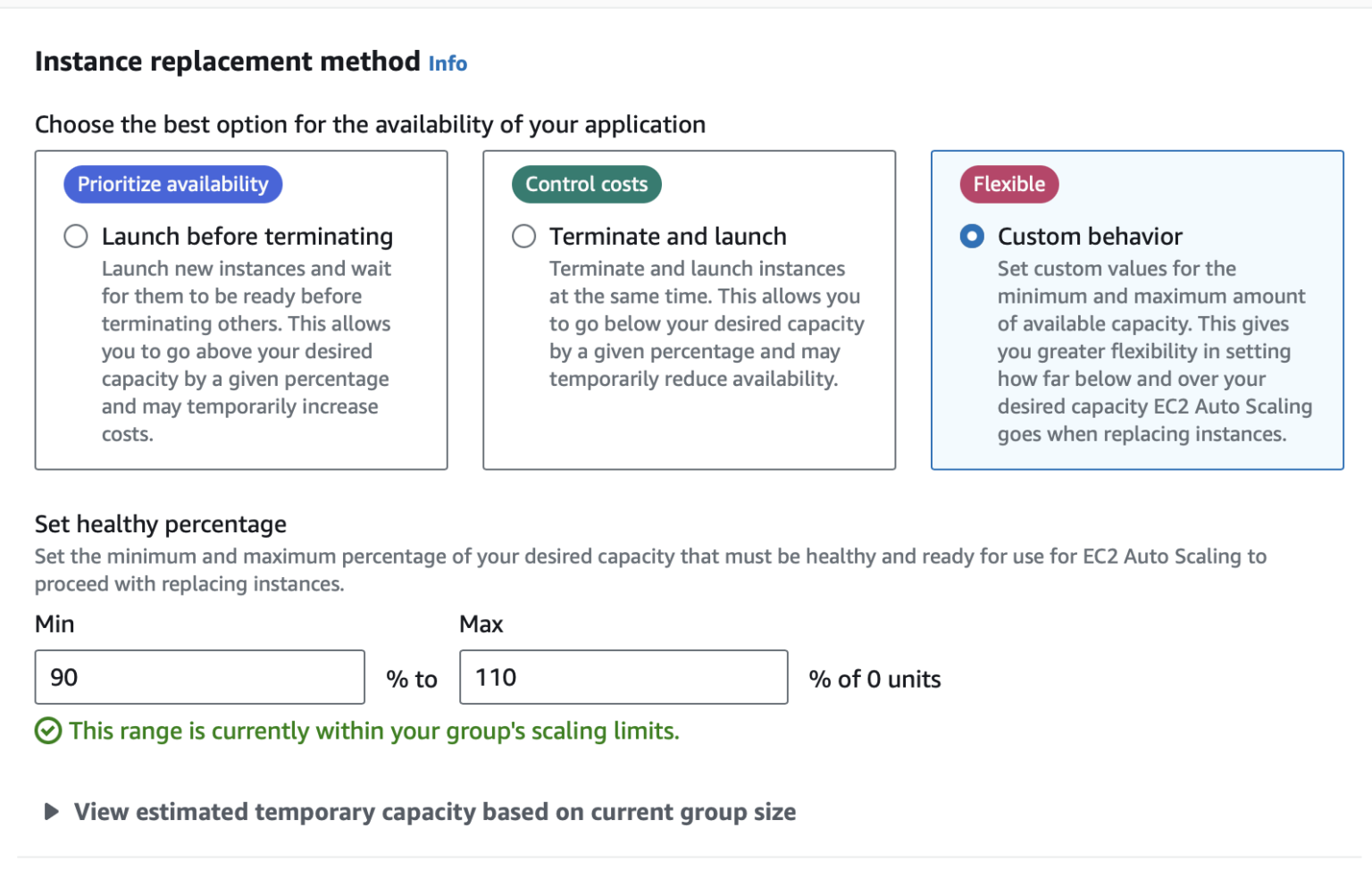Click the Control costs badge
Viewport: 1372px width, 870px height.
[586, 184]
